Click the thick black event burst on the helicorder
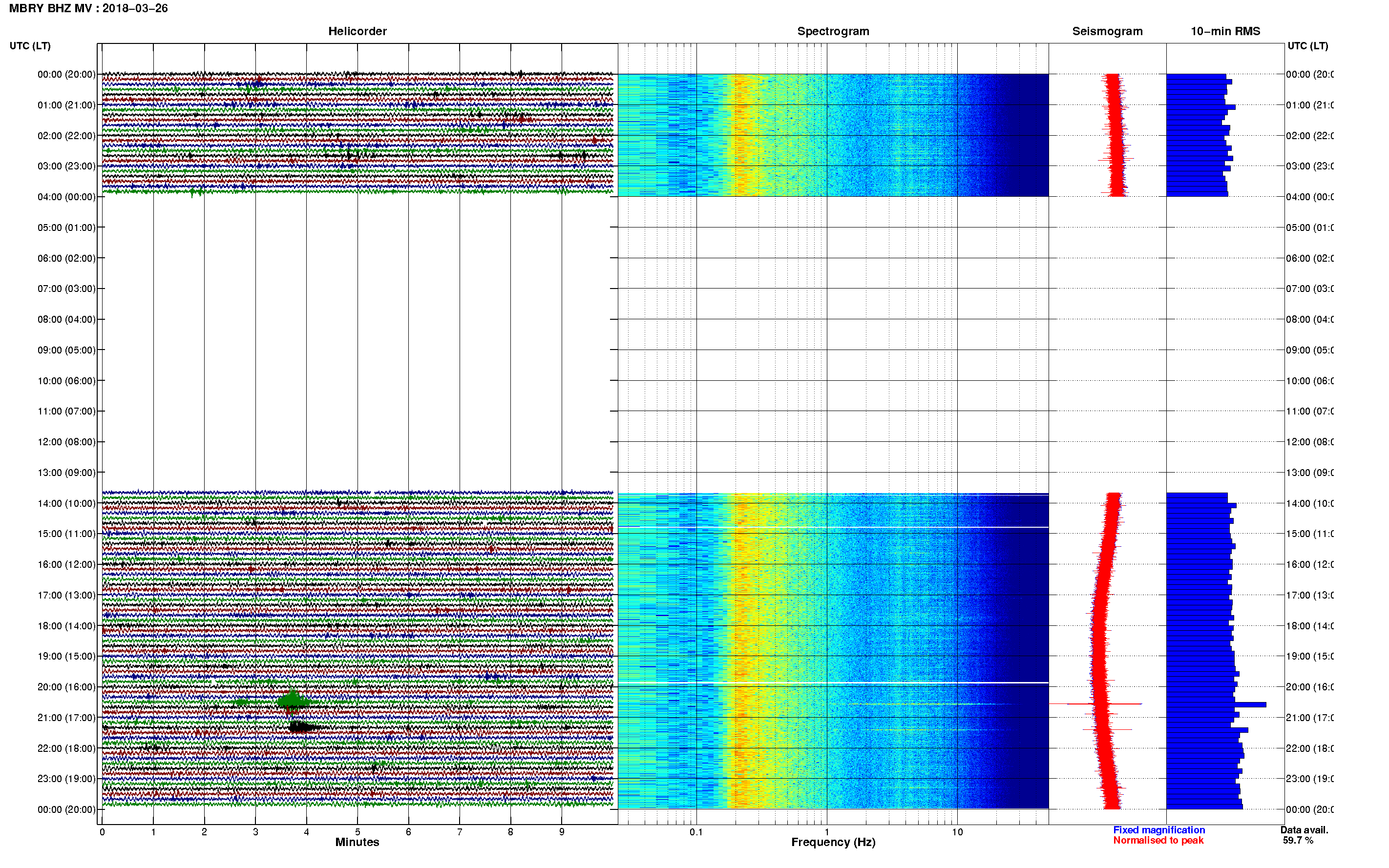This screenshot has height=868, width=1389. click(303, 727)
